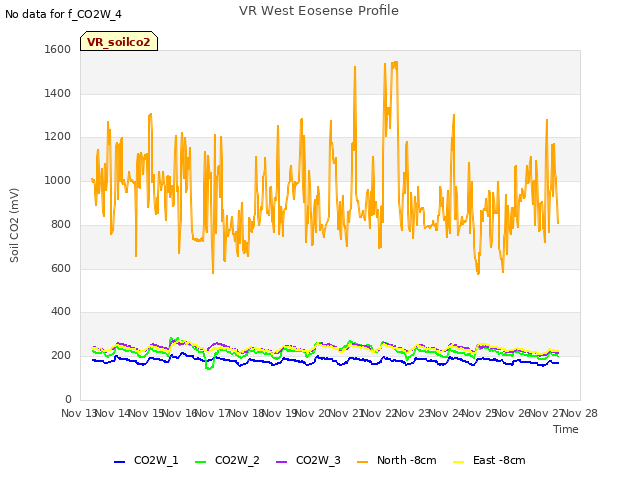Click the 200 y-axis tick label

point(61,356)
